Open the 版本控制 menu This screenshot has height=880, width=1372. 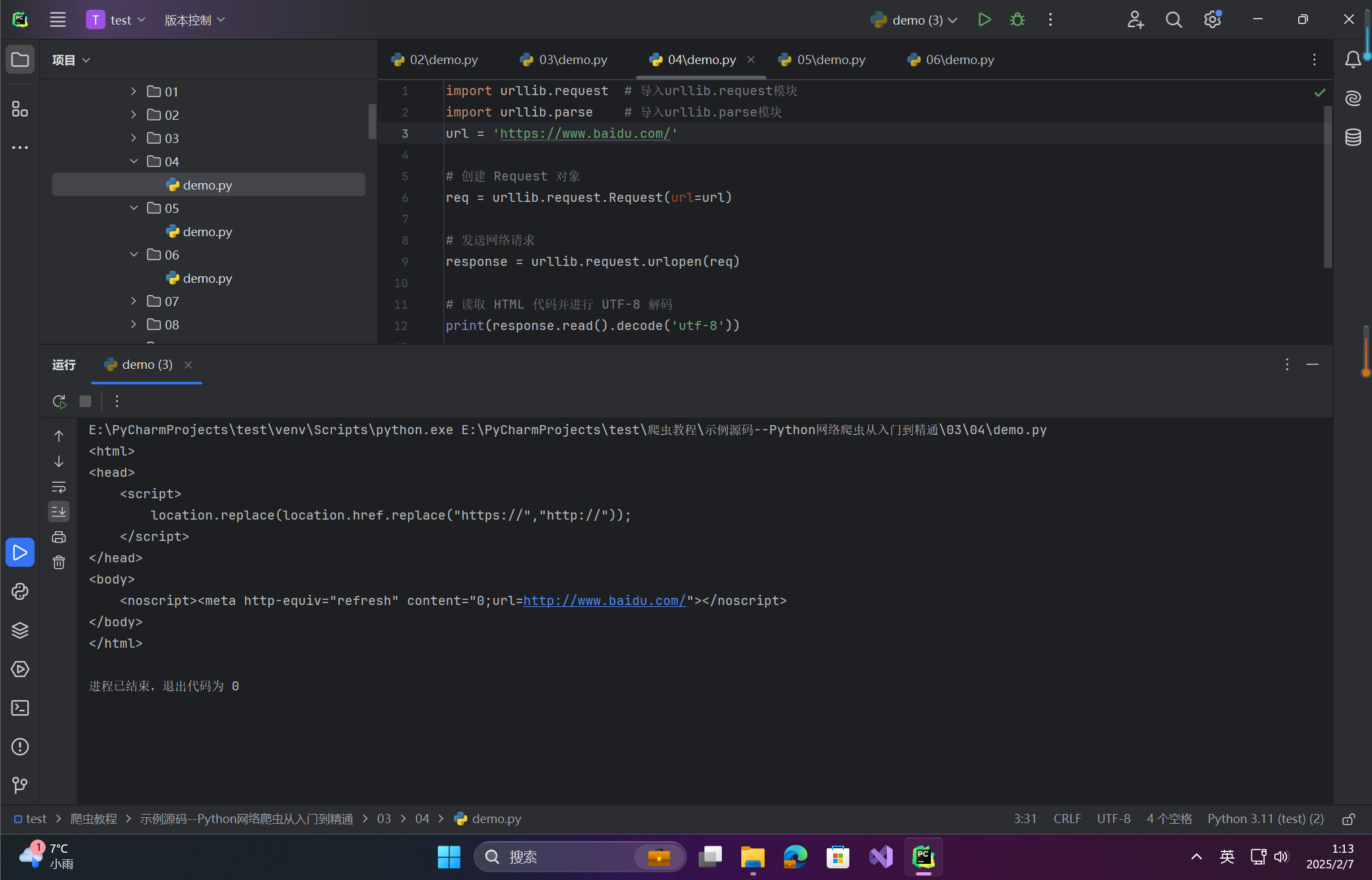click(x=194, y=20)
